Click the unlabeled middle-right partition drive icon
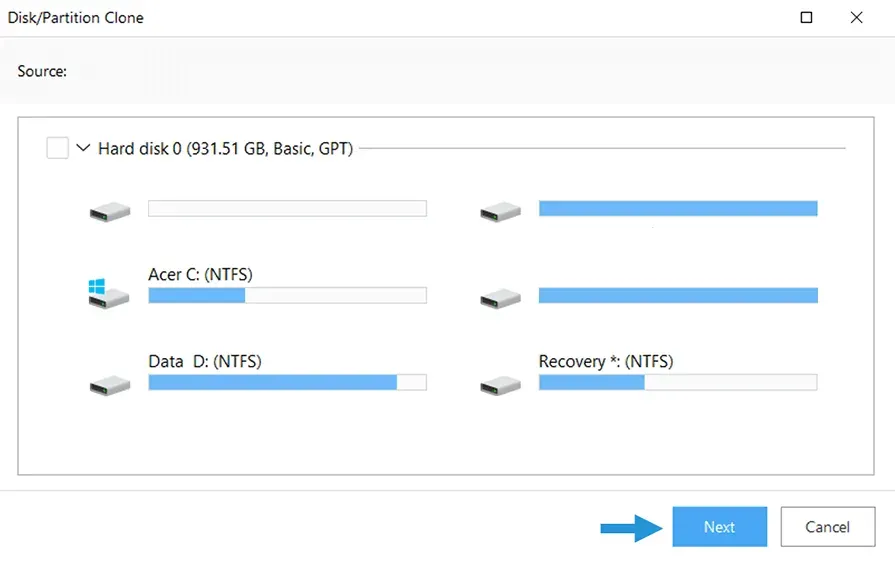 click(x=499, y=297)
